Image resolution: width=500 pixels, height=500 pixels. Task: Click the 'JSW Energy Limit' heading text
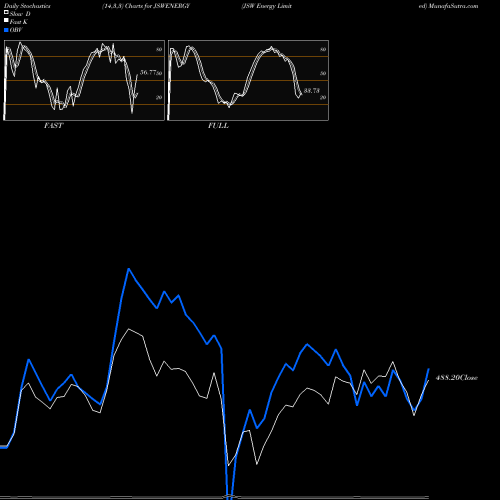coord(267,6)
